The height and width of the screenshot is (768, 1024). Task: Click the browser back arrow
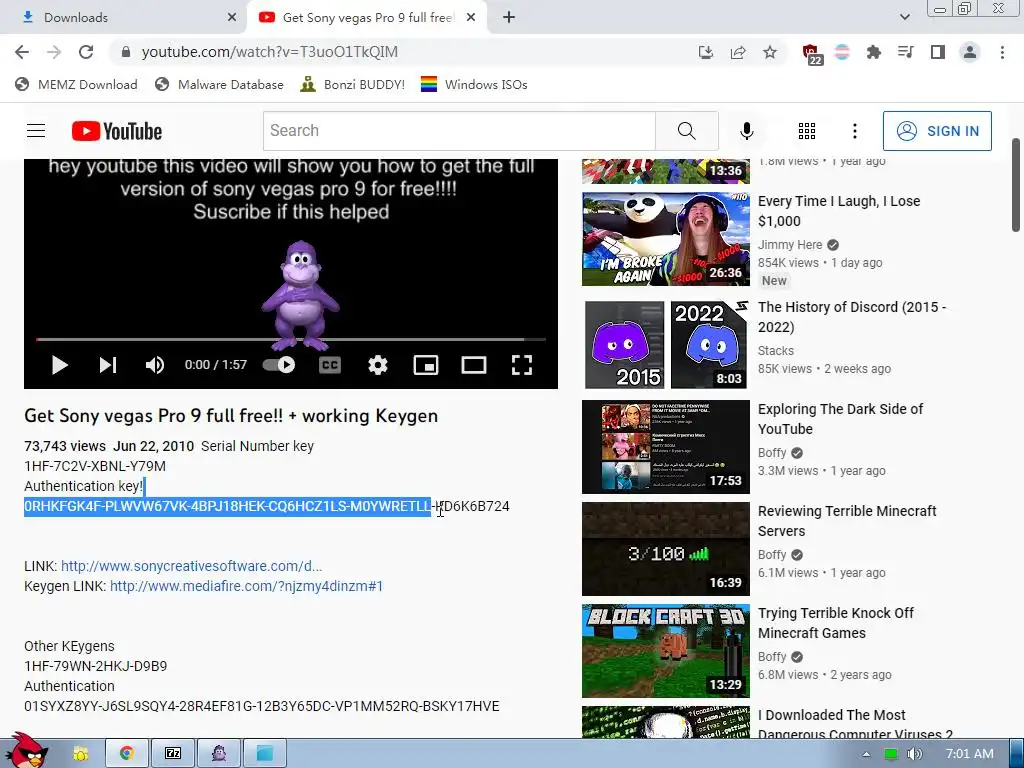click(x=22, y=52)
